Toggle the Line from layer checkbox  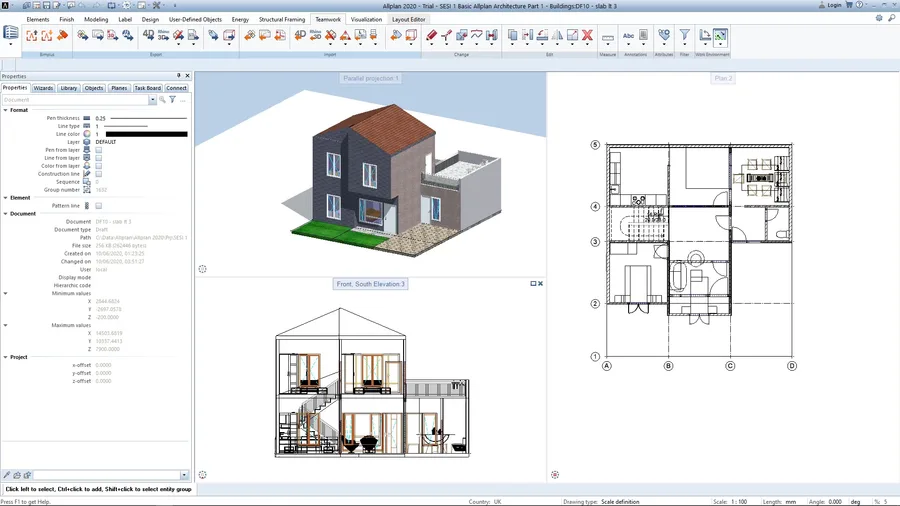point(99,158)
